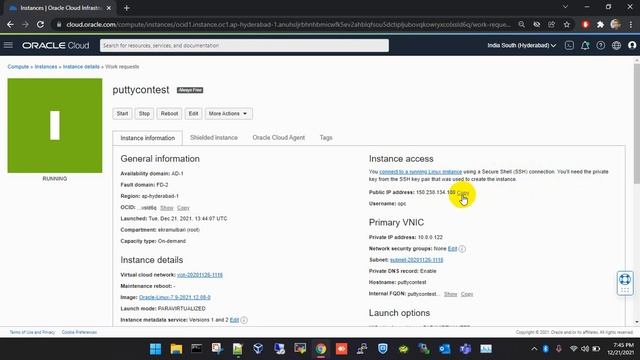Click the Chrome icon on the taskbar
The image size is (640, 360).
coord(320,349)
